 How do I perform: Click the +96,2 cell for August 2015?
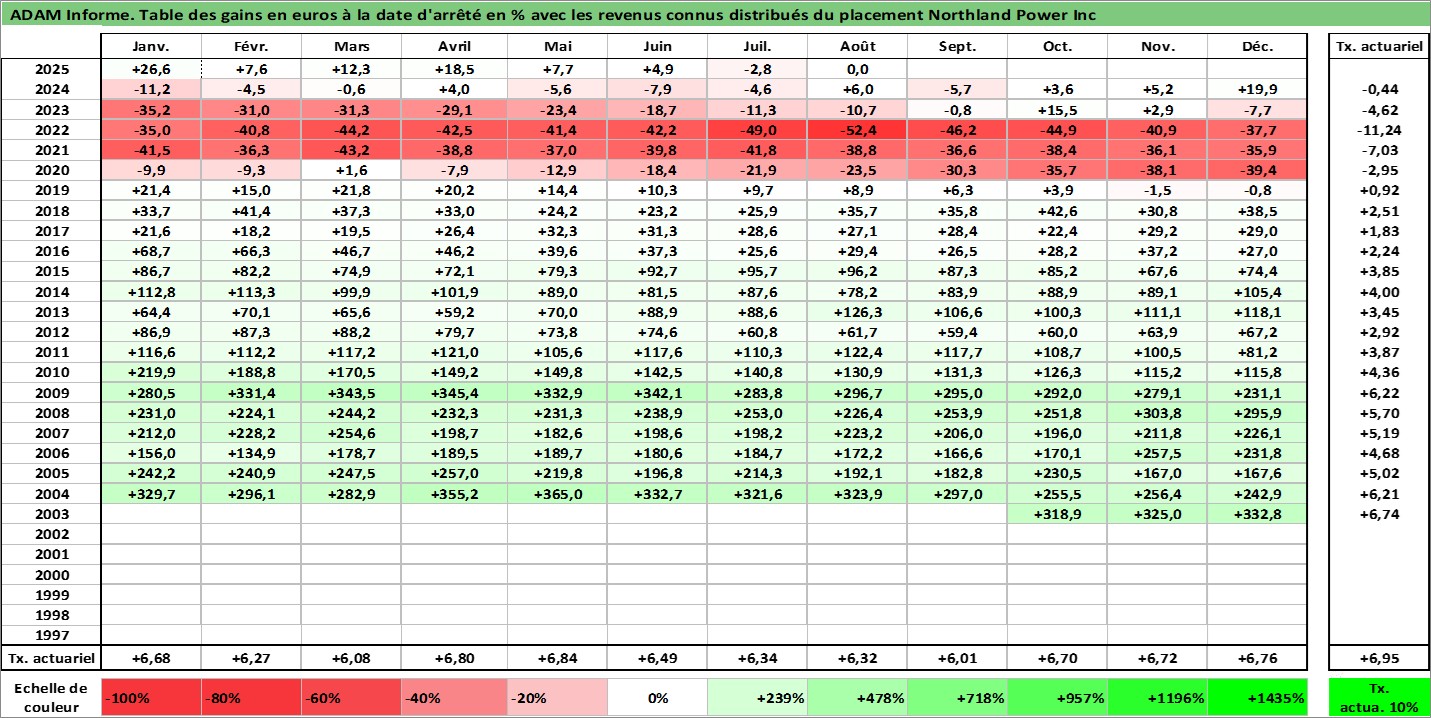pyautogui.click(x=858, y=271)
